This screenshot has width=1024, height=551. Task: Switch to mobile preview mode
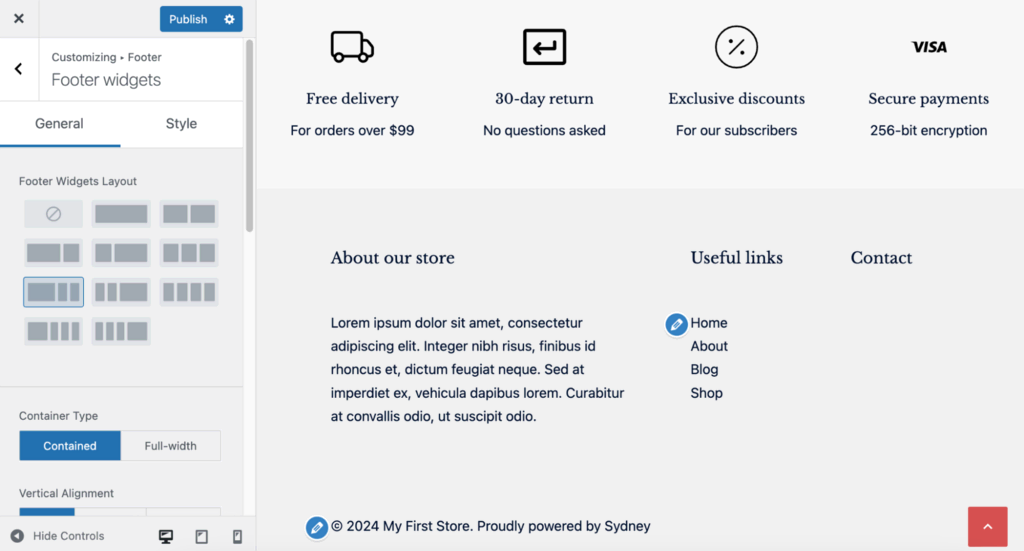coord(237,537)
